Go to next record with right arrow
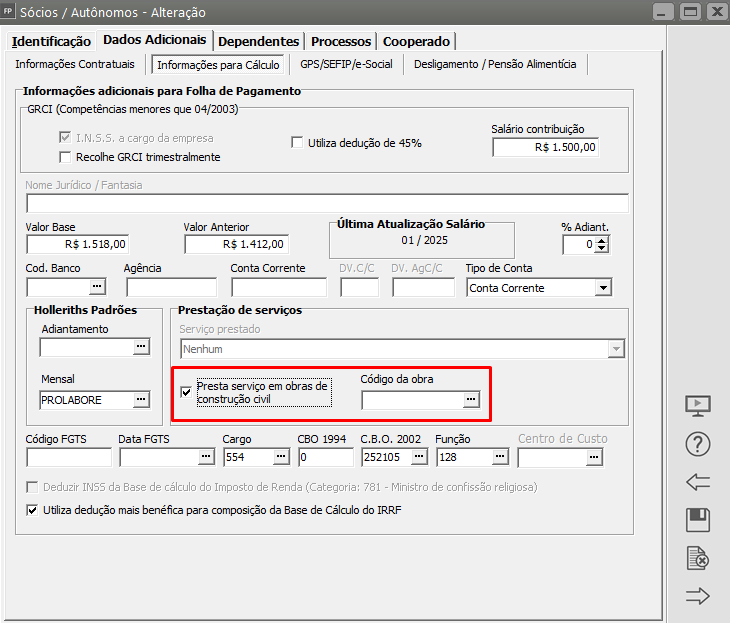Screen dimensions: 730x623 point(697,596)
